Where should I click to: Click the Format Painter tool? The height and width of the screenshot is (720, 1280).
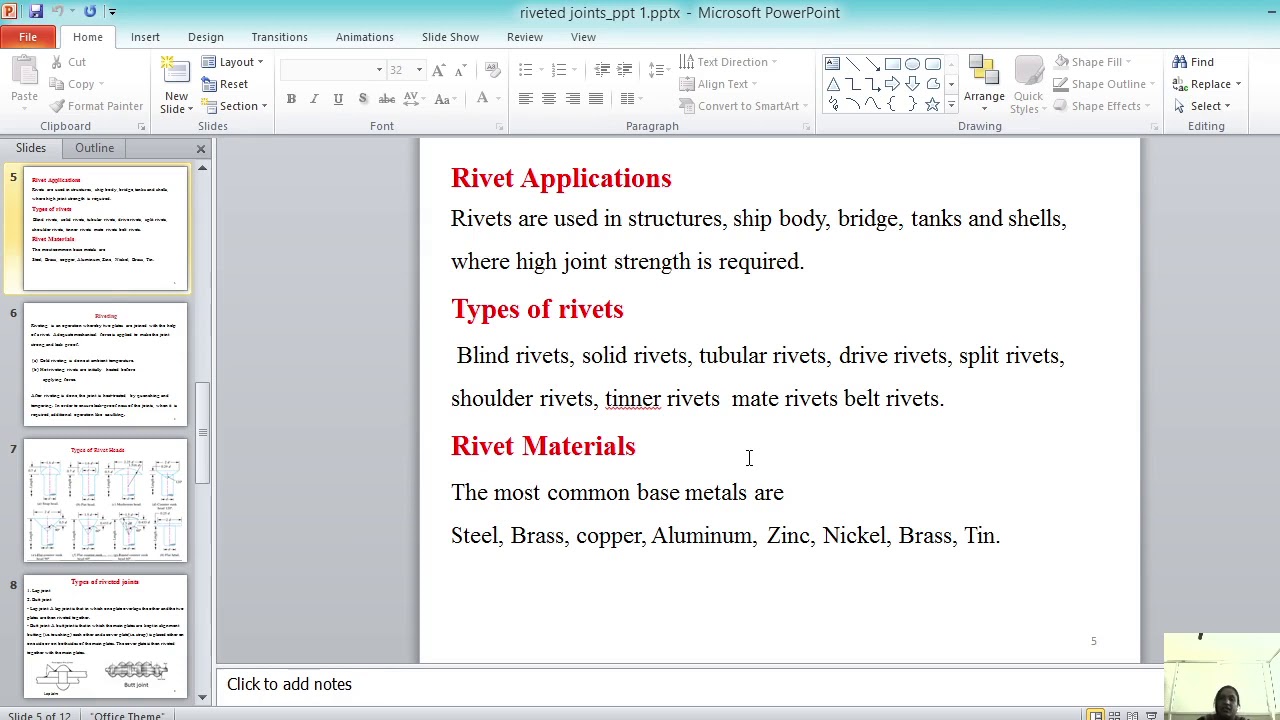(x=96, y=106)
